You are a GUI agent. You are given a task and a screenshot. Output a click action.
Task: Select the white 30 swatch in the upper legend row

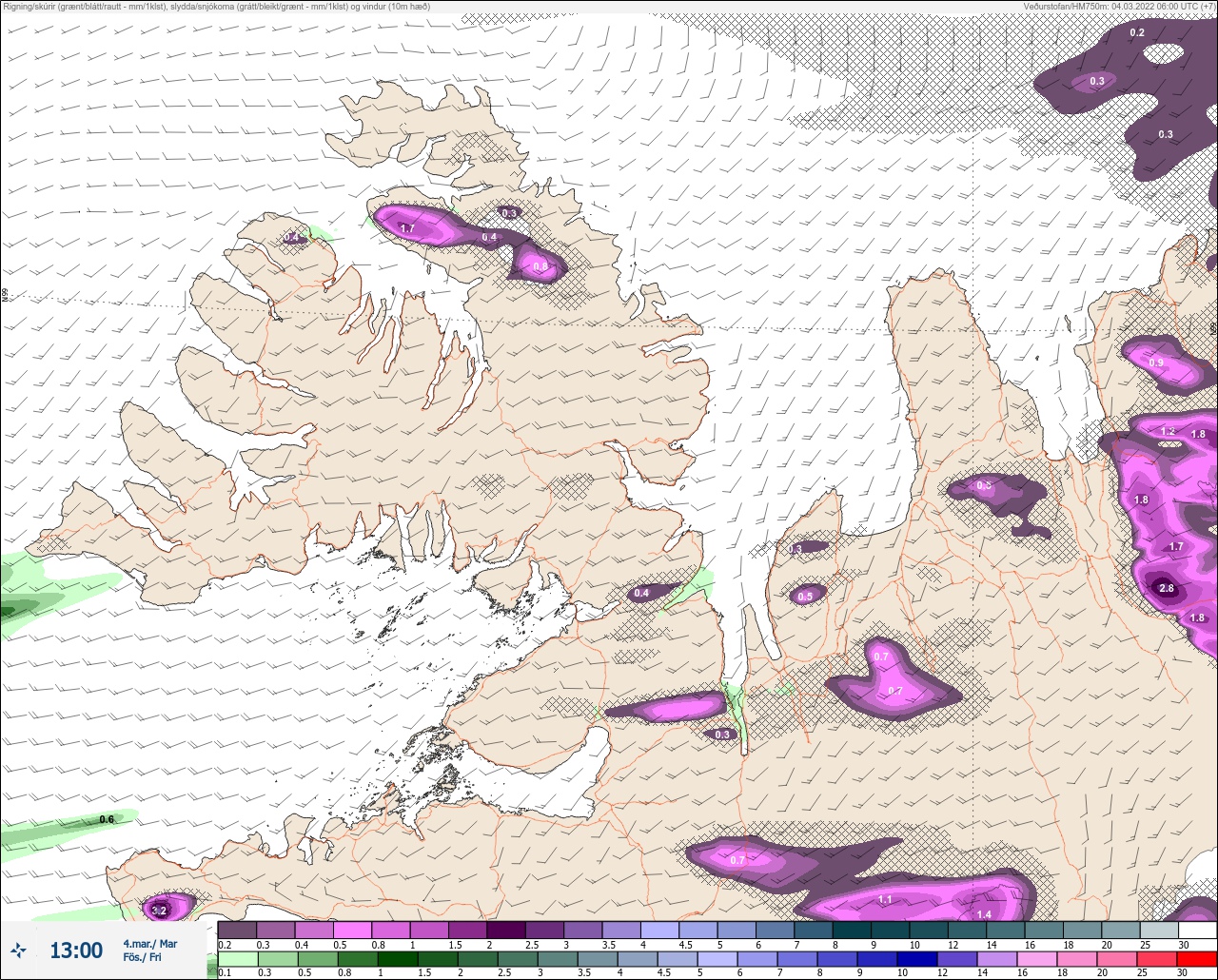point(1197,930)
